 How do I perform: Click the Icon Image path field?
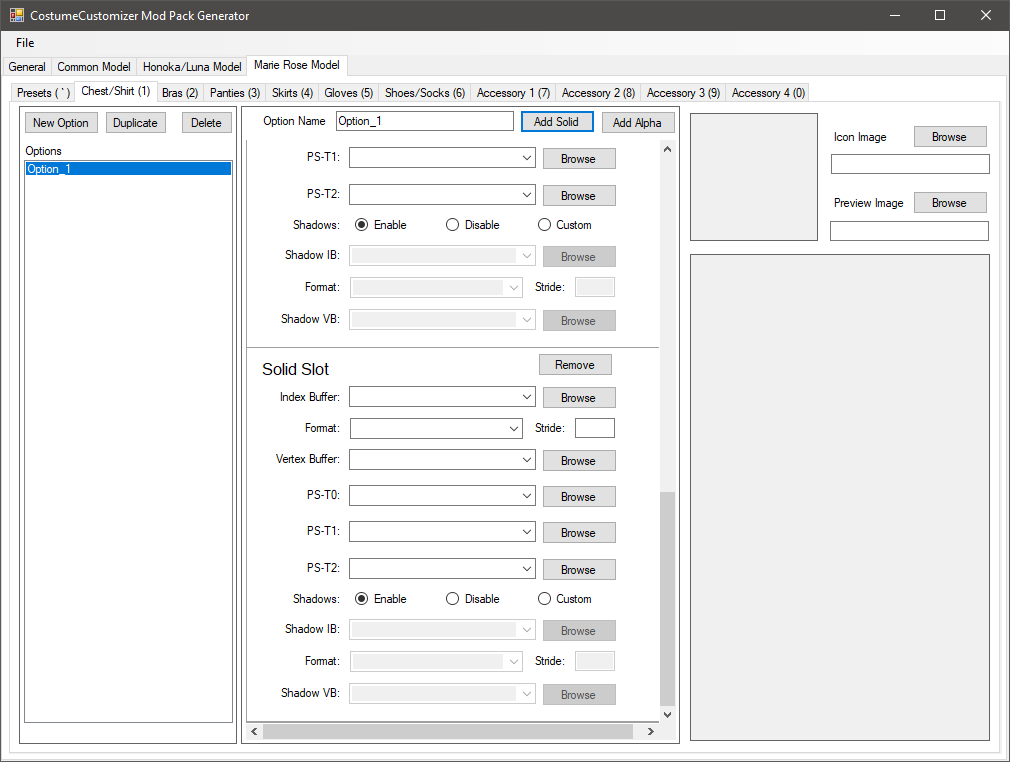[910, 164]
